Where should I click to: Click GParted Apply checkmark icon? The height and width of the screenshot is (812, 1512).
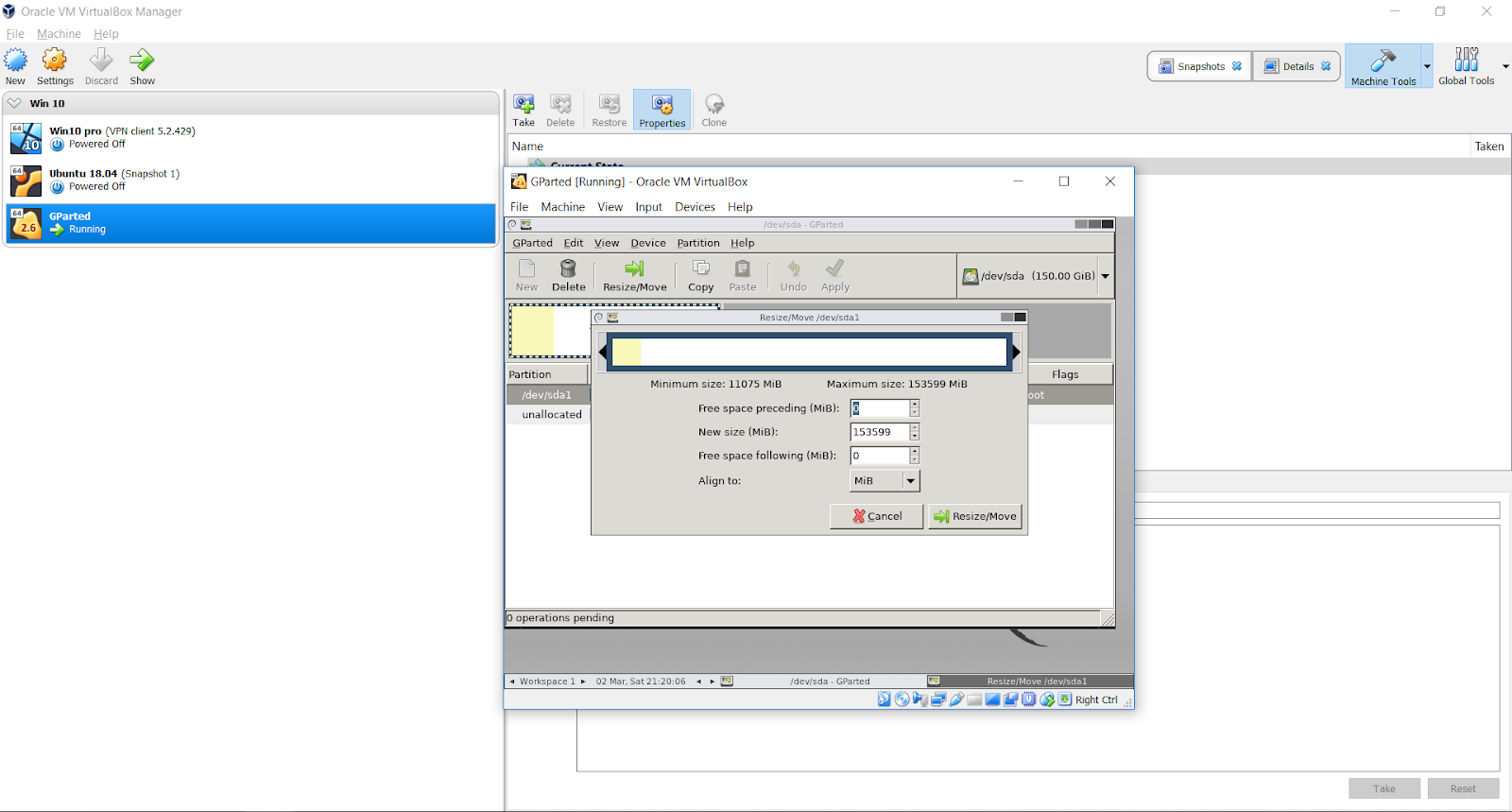click(x=834, y=268)
